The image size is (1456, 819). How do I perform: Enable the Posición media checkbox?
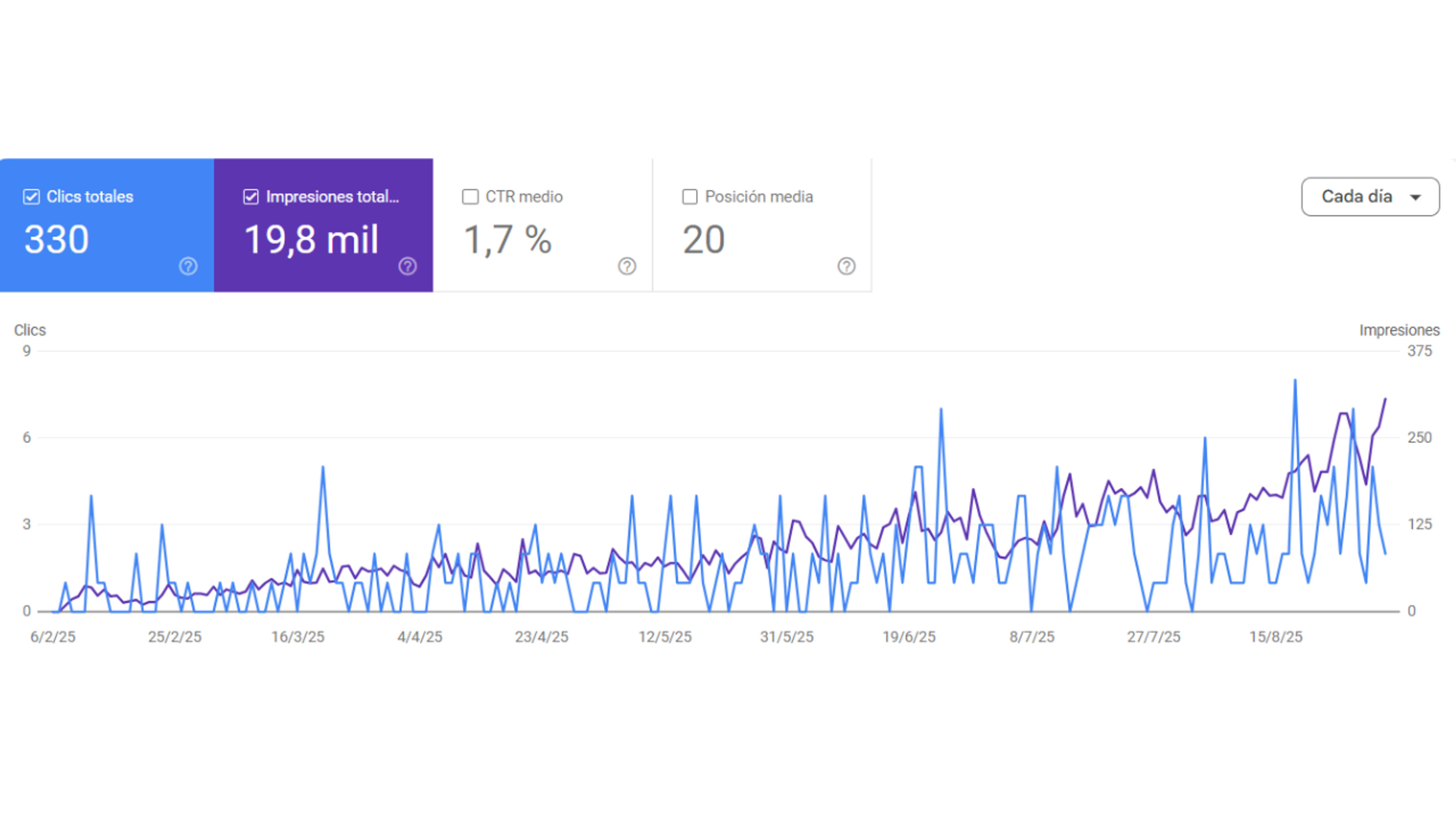point(690,197)
